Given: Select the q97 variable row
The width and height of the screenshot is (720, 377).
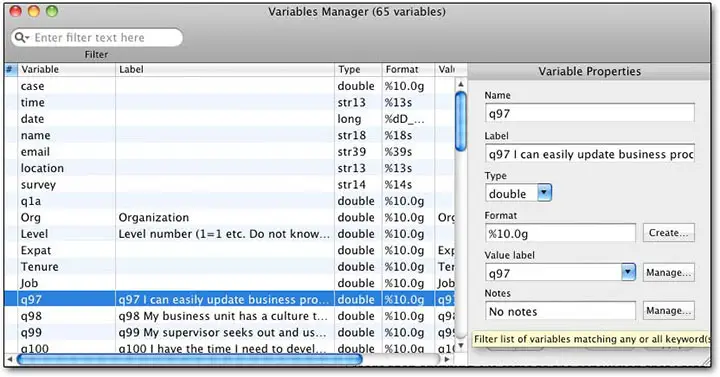Looking at the screenshot, I should 229,300.
